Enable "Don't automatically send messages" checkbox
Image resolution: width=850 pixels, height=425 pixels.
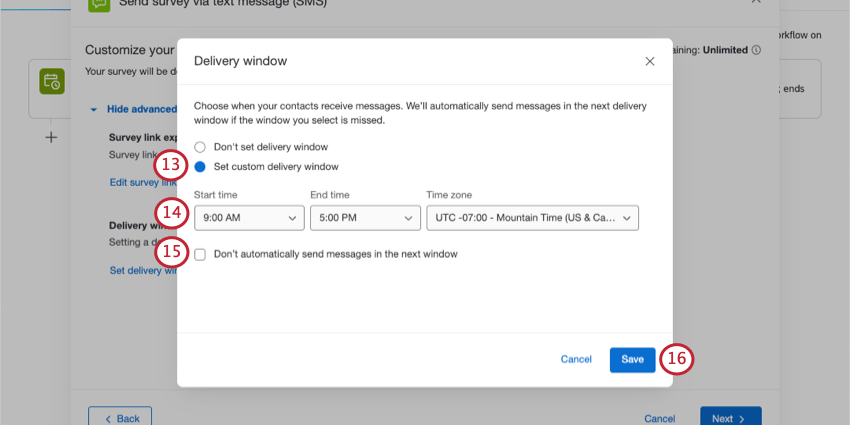(201, 254)
